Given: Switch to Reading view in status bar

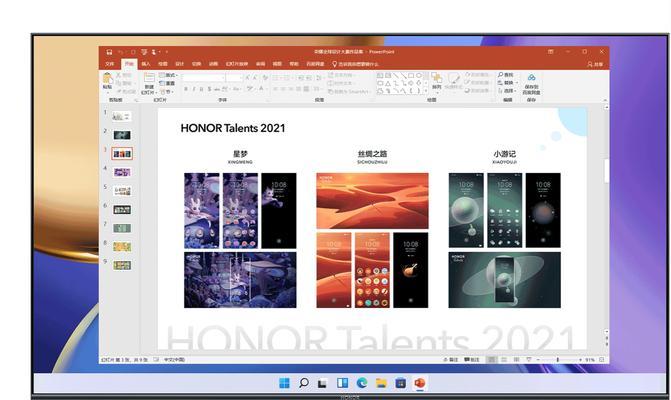Looking at the screenshot, I should click(x=517, y=360).
